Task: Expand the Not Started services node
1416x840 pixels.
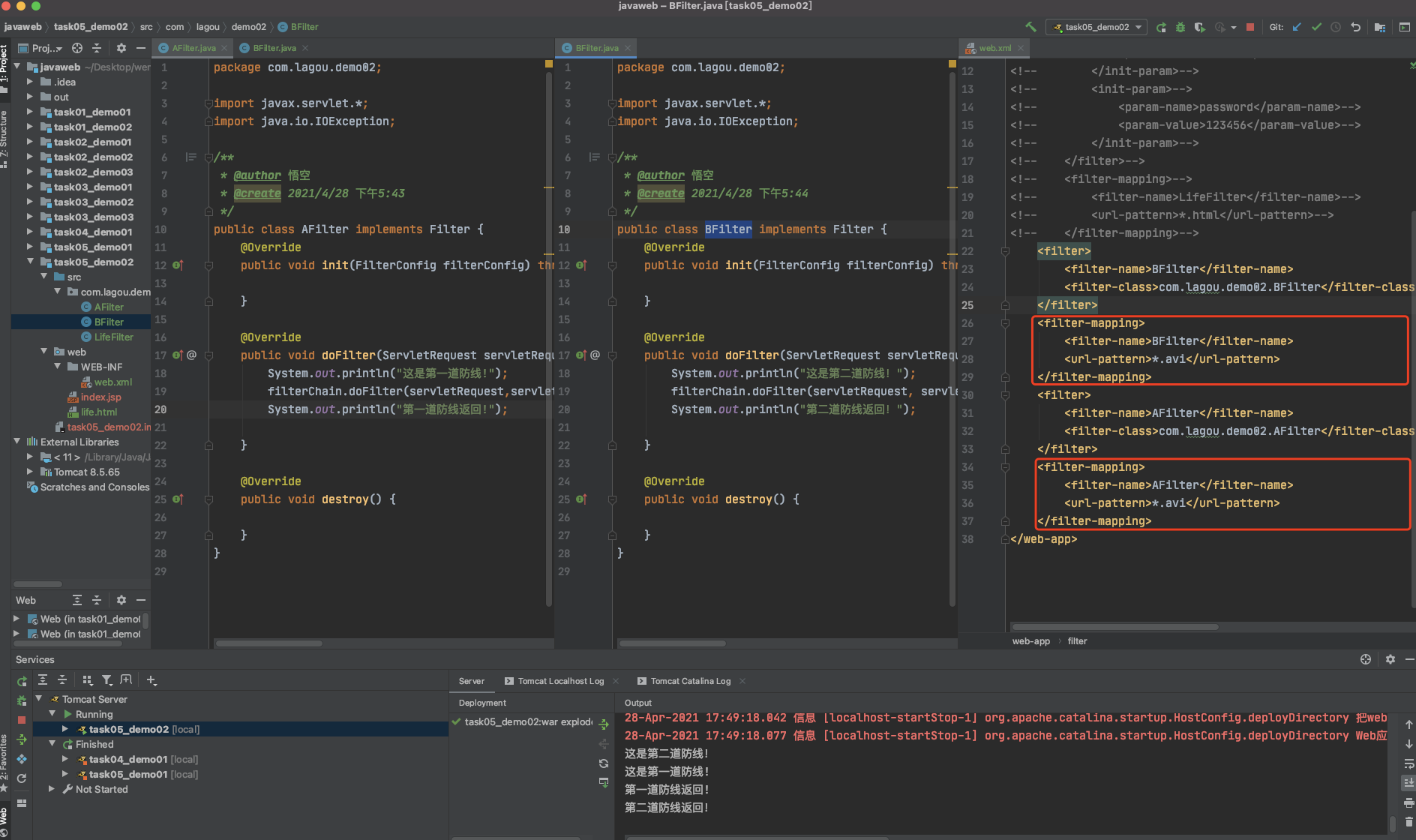Action: click(x=51, y=789)
